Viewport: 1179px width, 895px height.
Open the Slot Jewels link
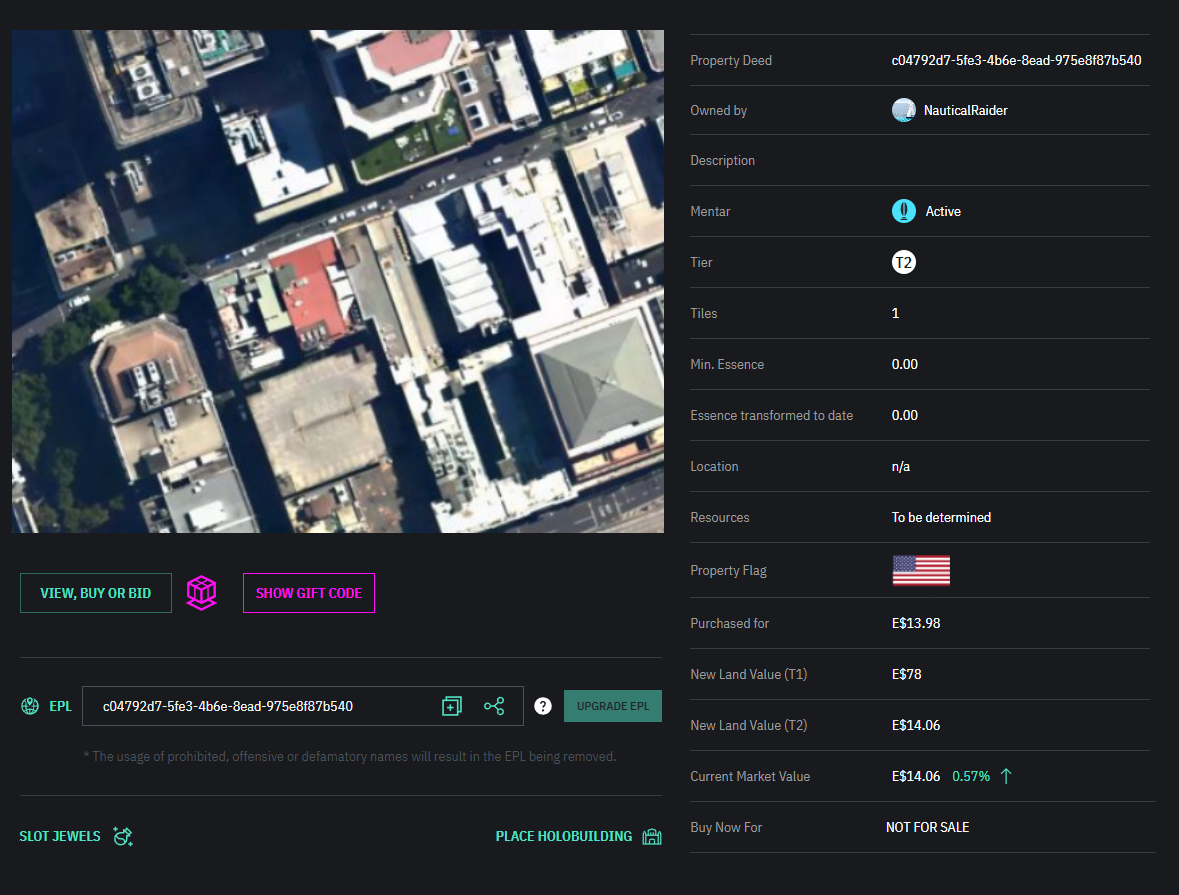pos(60,836)
